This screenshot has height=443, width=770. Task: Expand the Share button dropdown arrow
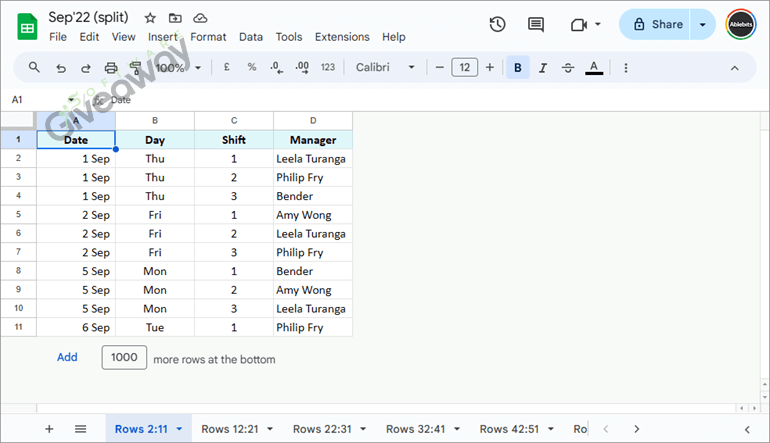[x=703, y=24]
